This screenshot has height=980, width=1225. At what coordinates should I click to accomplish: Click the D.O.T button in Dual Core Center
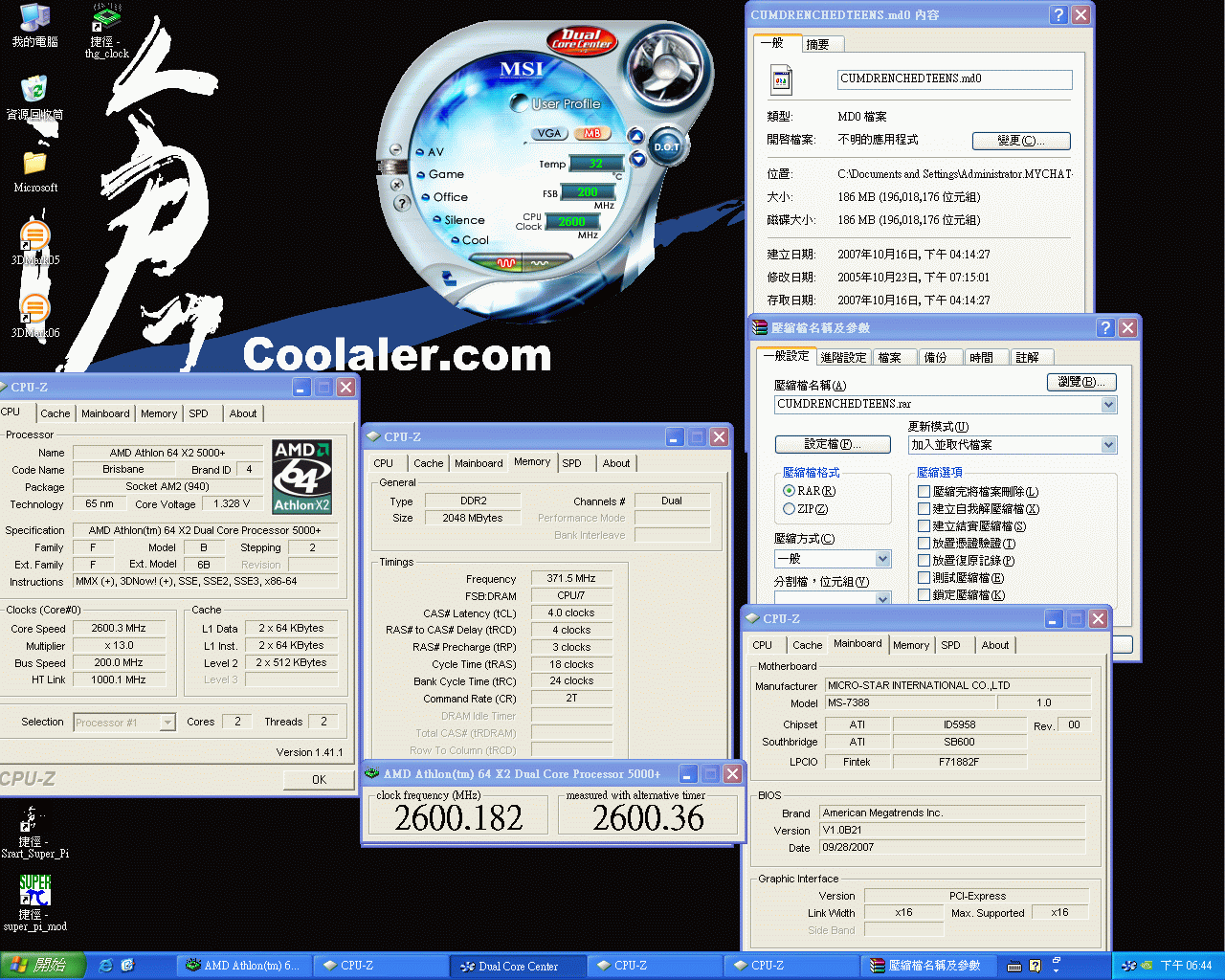click(x=666, y=146)
